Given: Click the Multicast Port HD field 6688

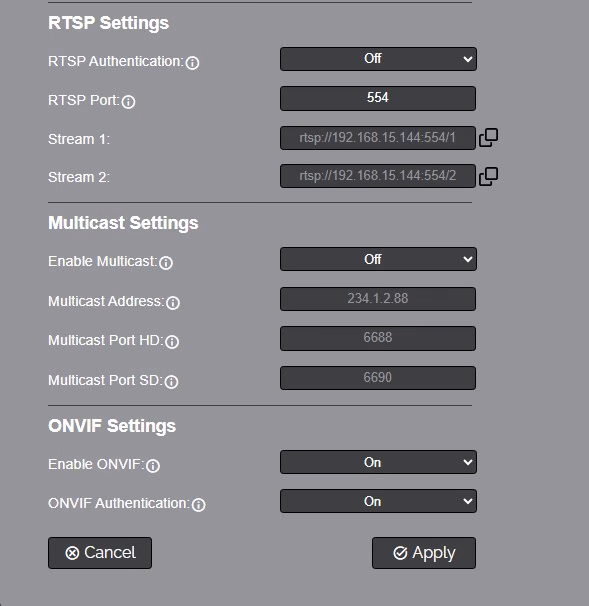Looking at the screenshot, I should pyautogui.click(x=378, y=339).
